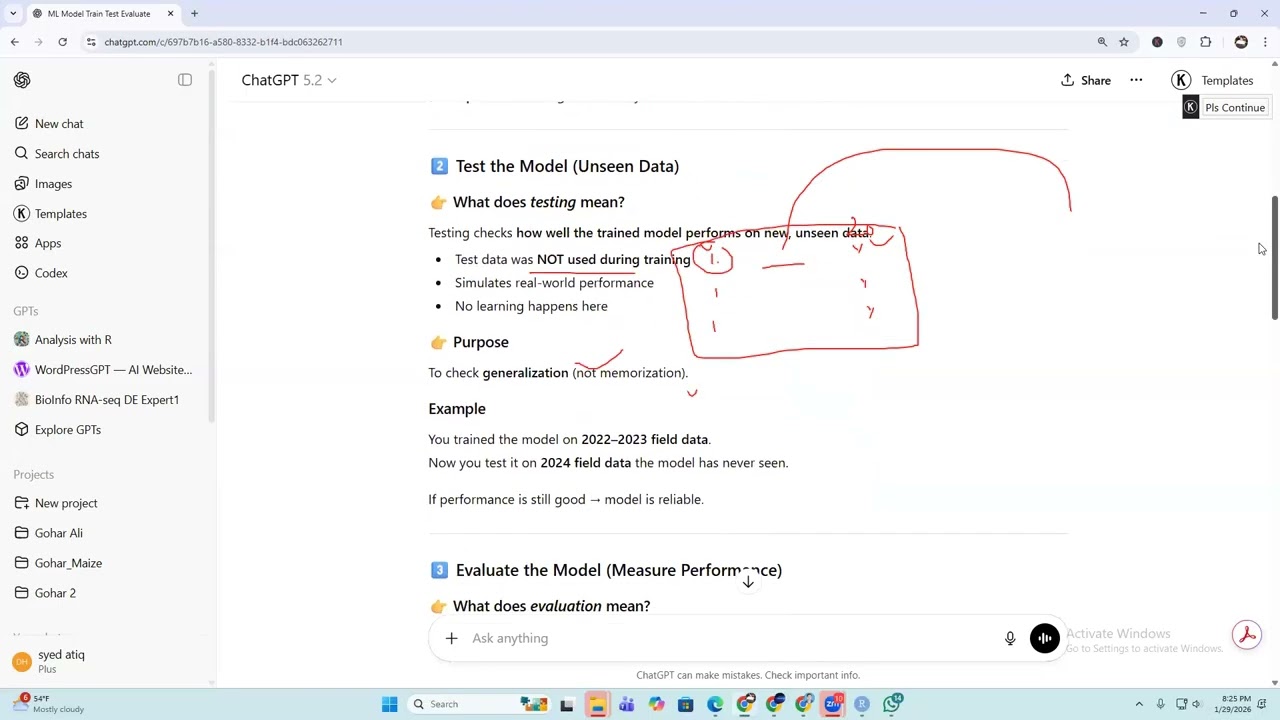Open the Analysis with R GPT
Image resolution: width=1280 pixels, height=720 pixels.
(x=73, y=340)
